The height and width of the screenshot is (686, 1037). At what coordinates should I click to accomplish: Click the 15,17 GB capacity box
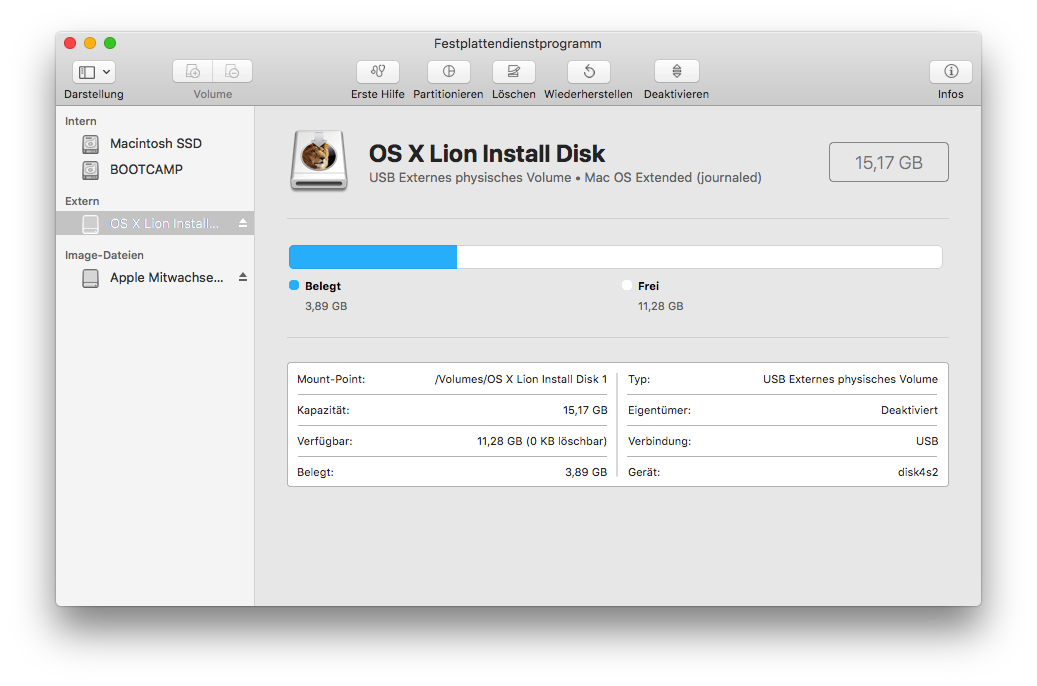888,162
